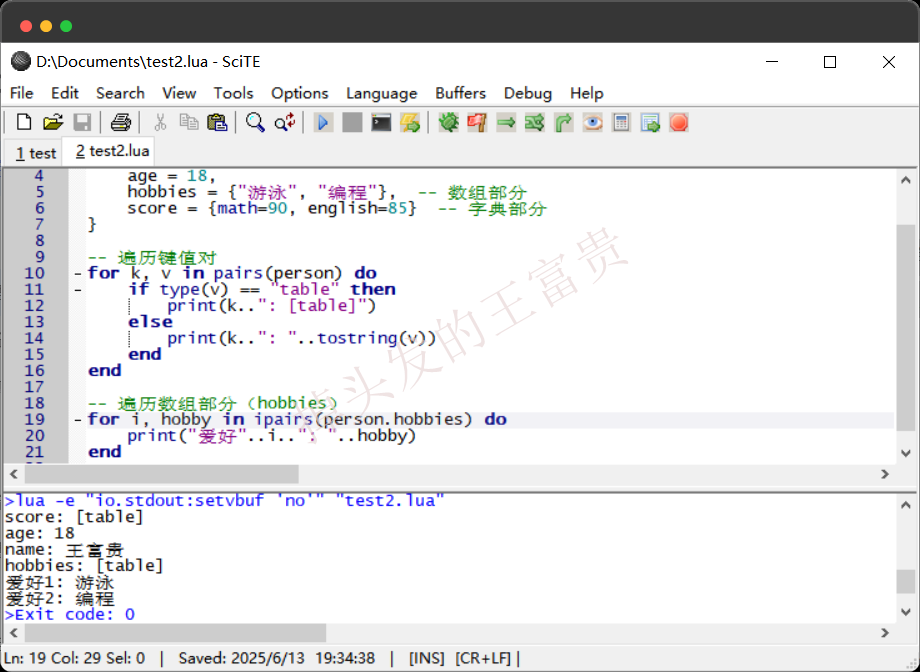Click the eye watch icon

593,123
